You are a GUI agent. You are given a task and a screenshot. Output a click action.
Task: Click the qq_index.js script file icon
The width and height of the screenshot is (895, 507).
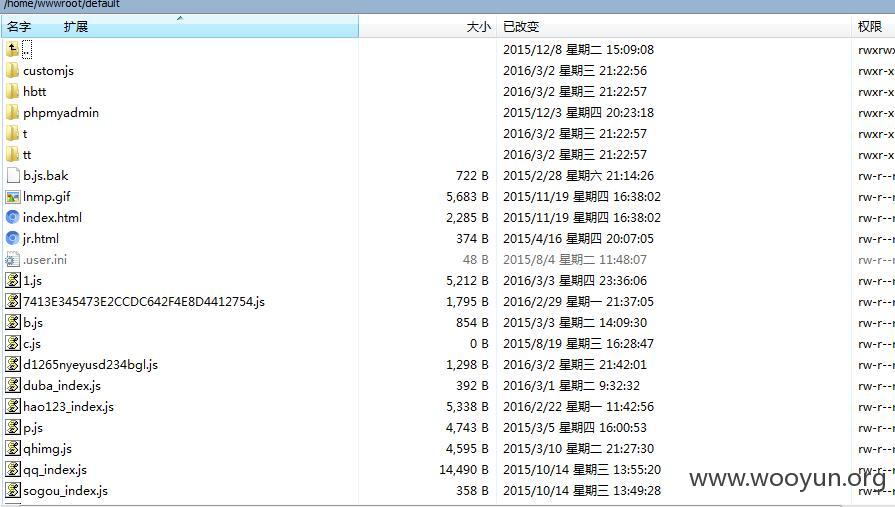[13, 469]
